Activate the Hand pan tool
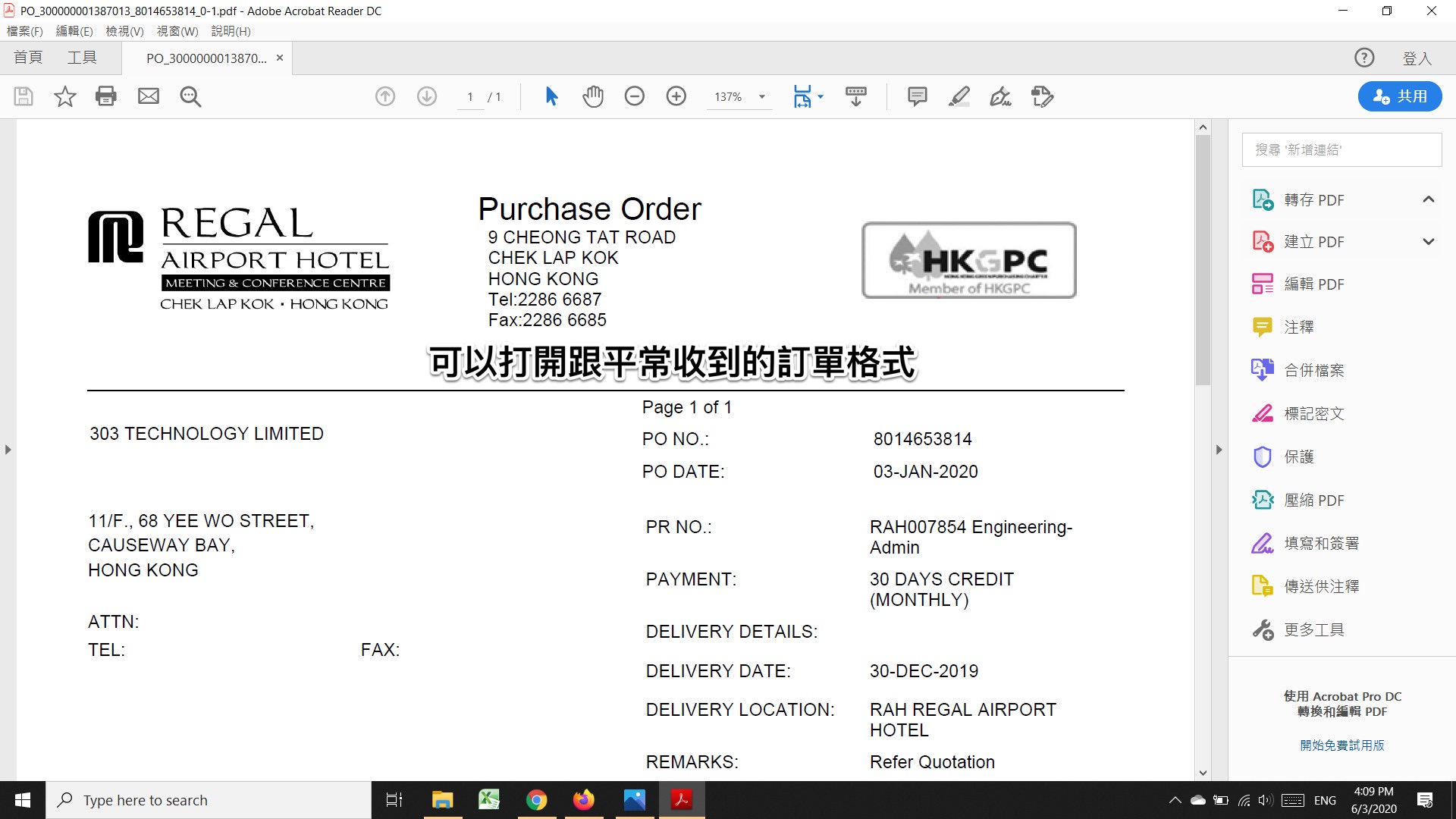 (x=593, y=96)
